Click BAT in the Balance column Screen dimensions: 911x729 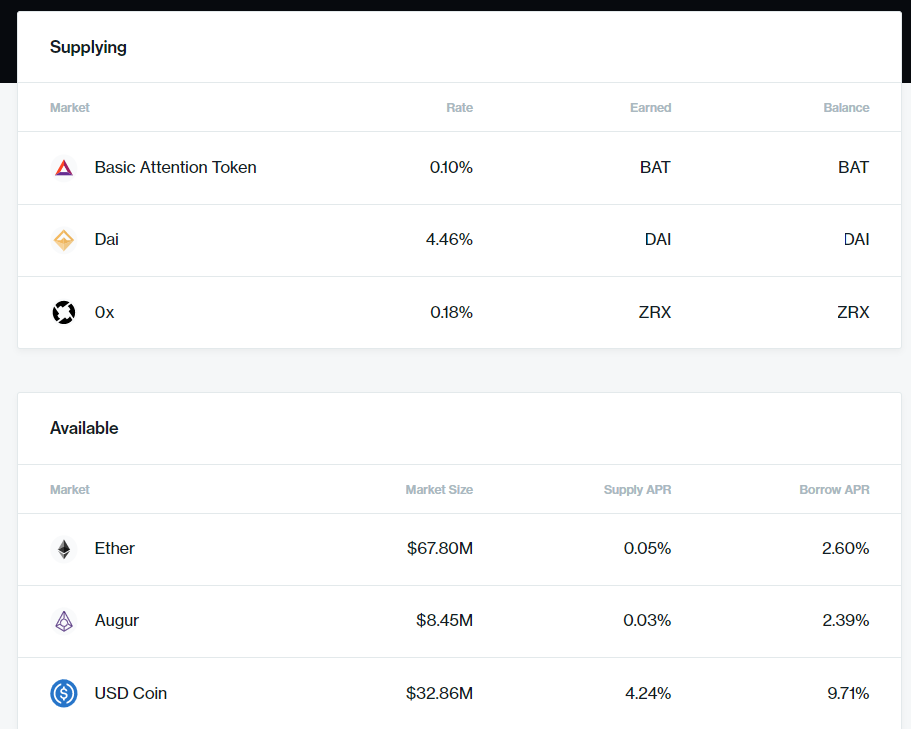point(853,167)
